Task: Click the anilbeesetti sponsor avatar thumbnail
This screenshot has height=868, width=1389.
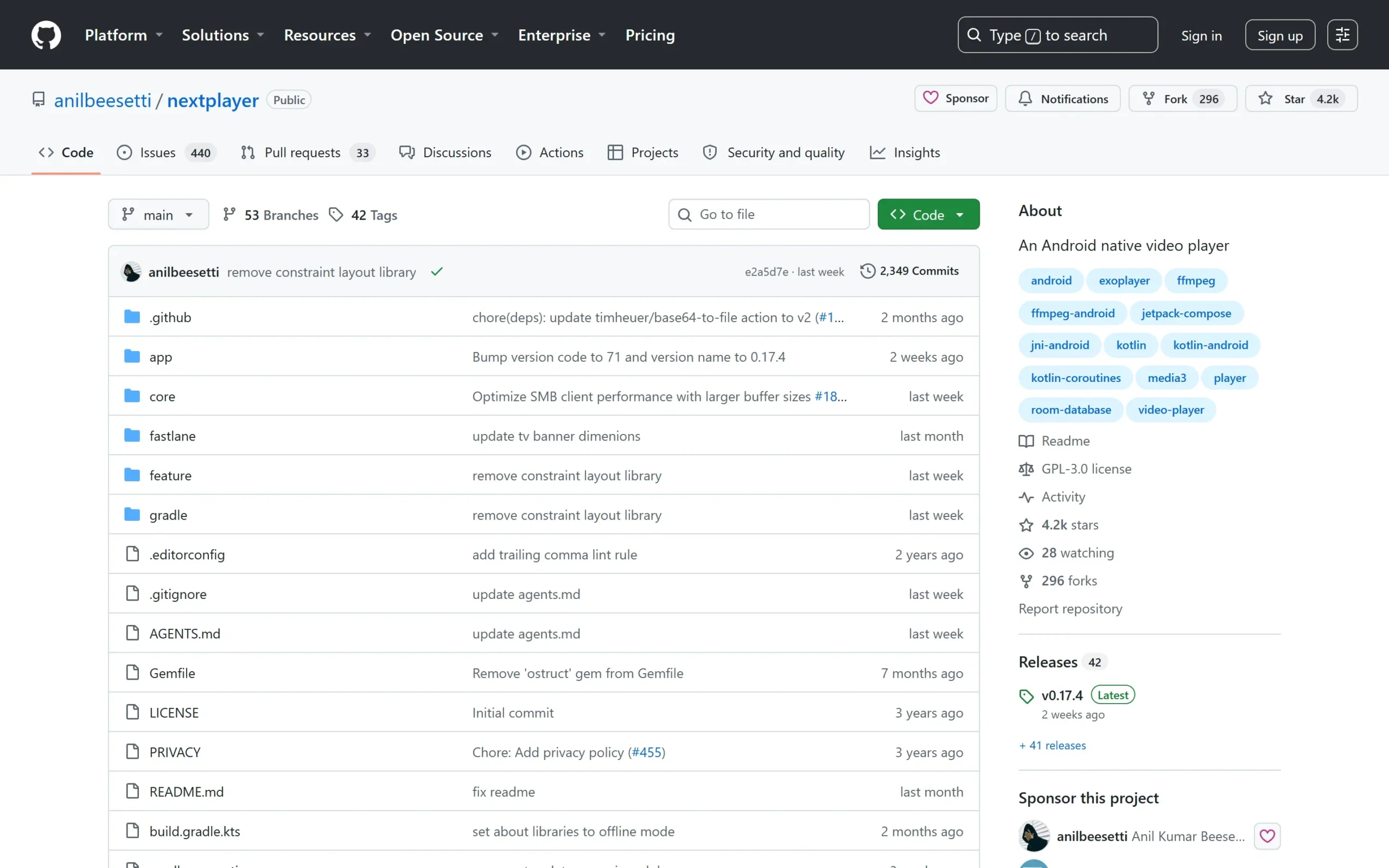Action: point(1034,836)
